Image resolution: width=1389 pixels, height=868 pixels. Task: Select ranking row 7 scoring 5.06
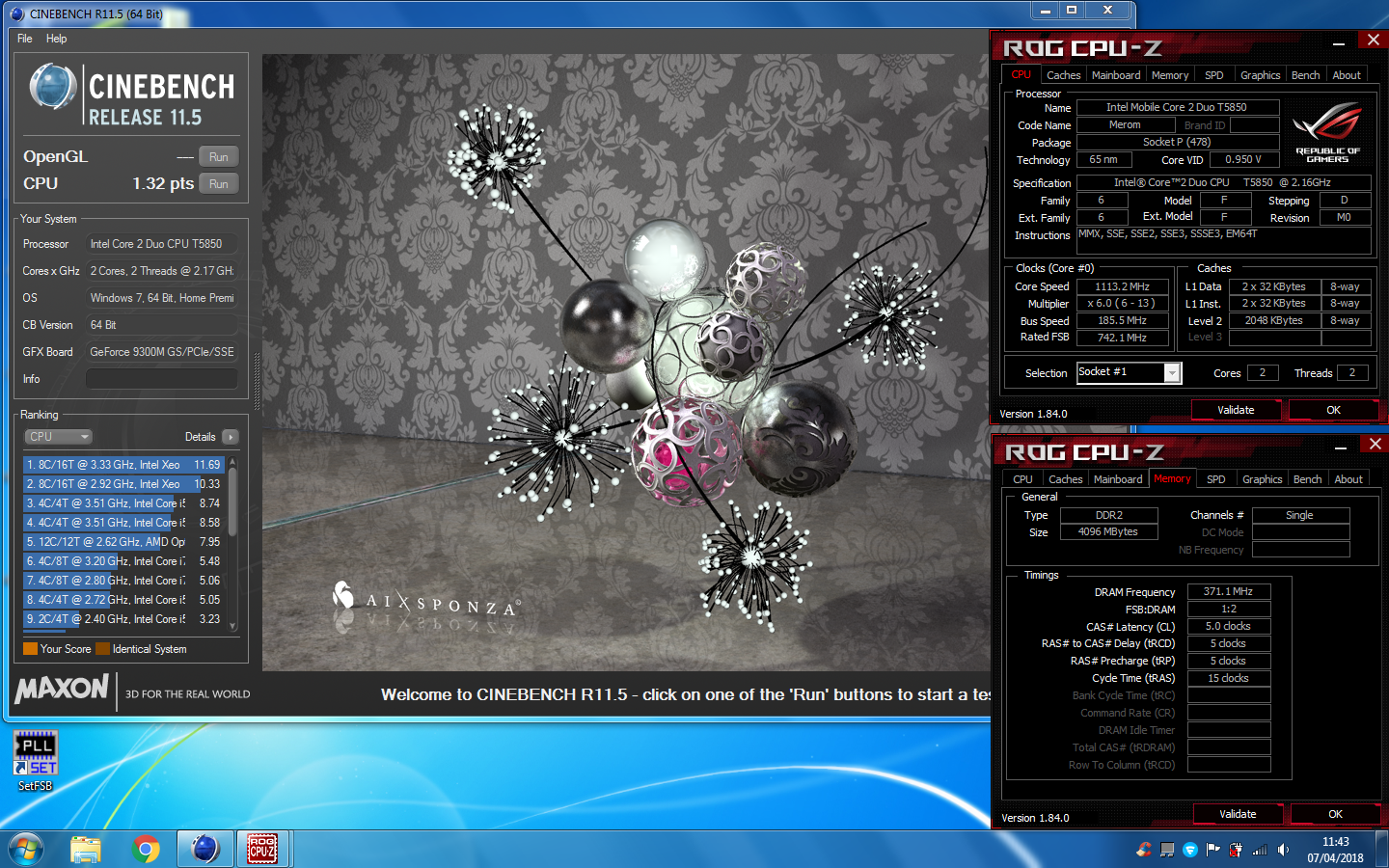123,581
